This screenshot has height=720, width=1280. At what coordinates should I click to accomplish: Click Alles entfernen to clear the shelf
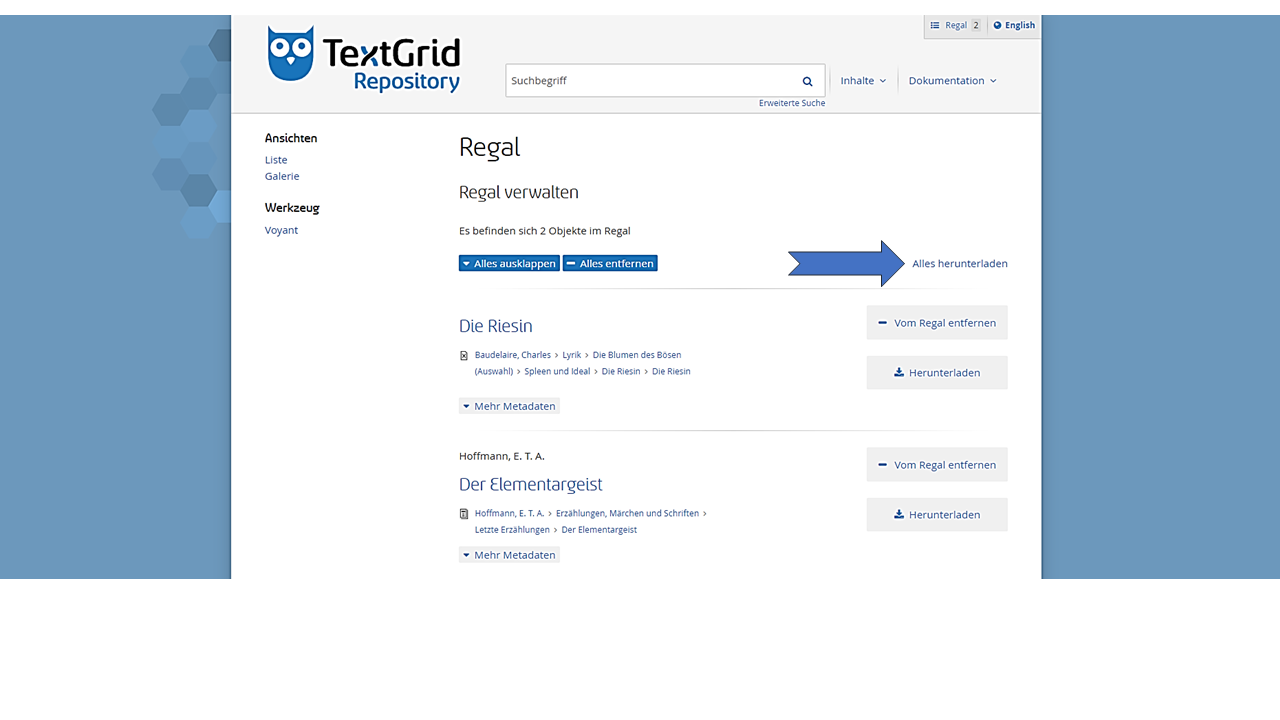click(x=610, y=264)
